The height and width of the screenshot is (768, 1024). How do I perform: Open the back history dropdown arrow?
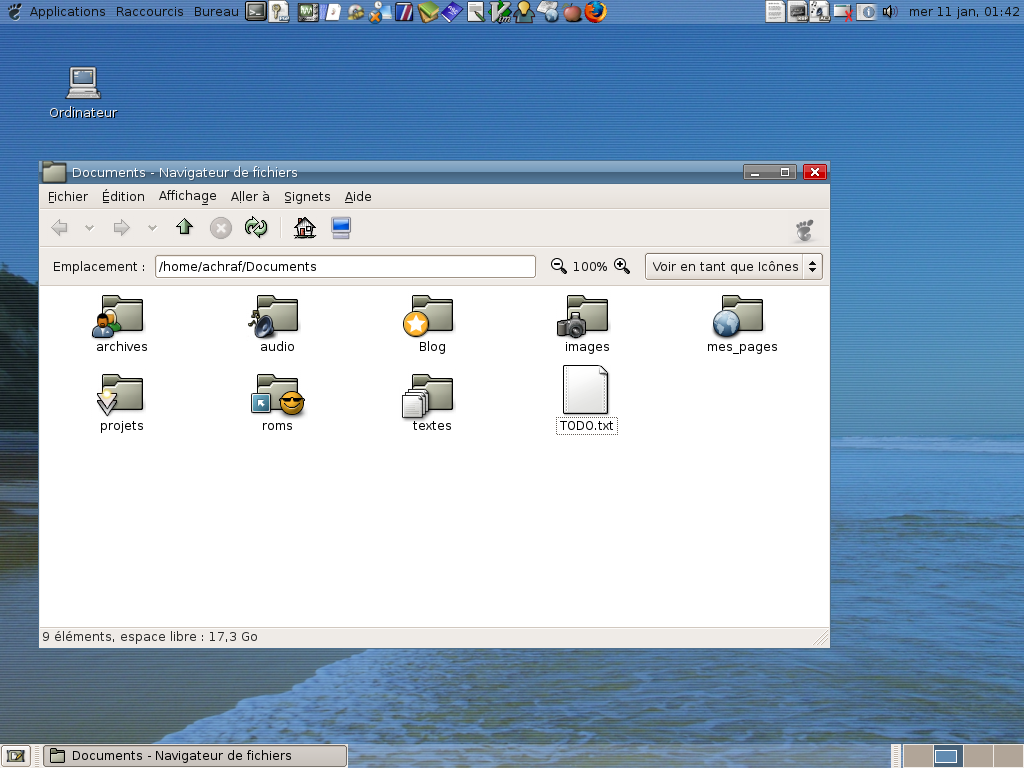(89, 228)
